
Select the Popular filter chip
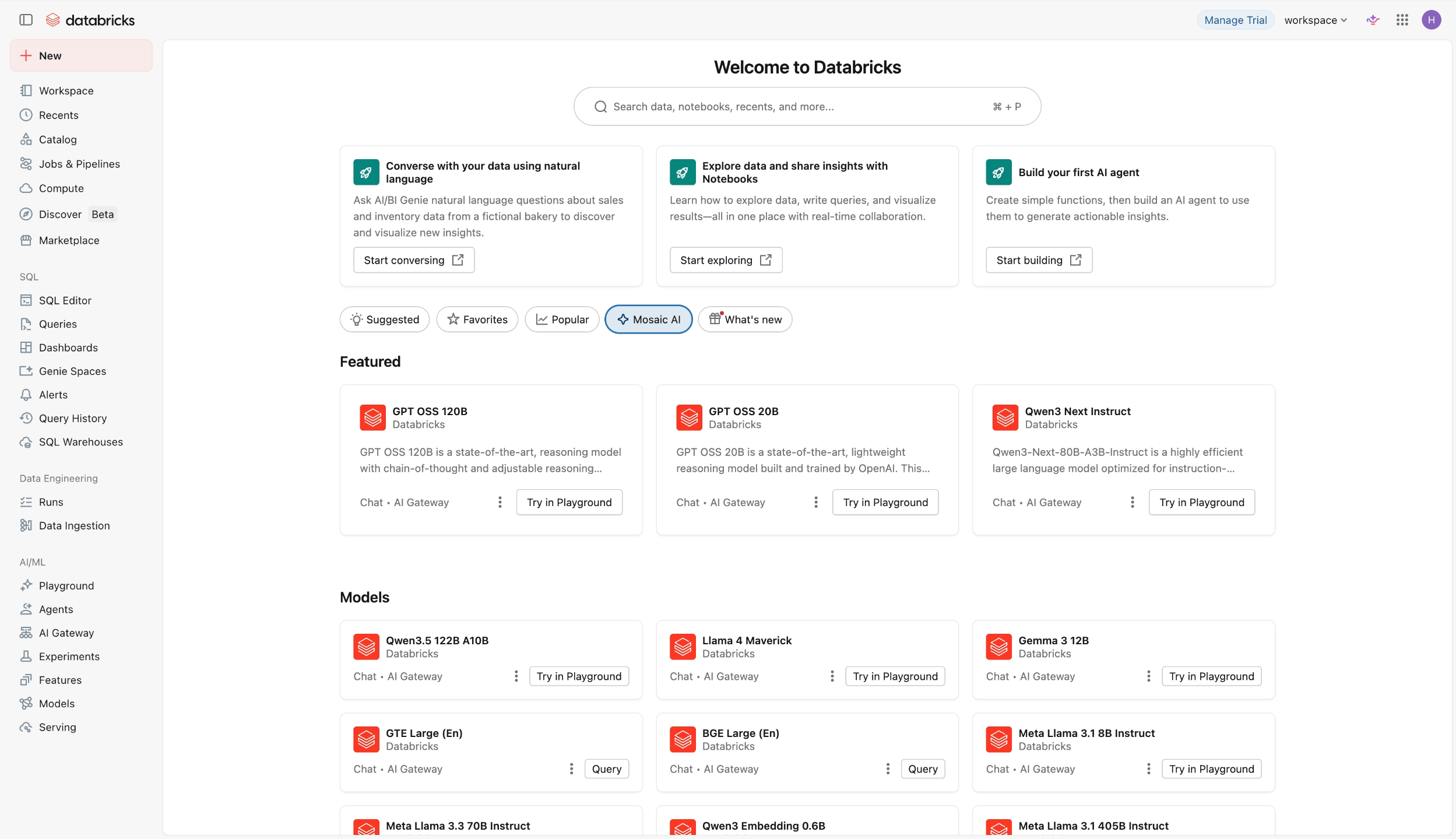[562, 320]
